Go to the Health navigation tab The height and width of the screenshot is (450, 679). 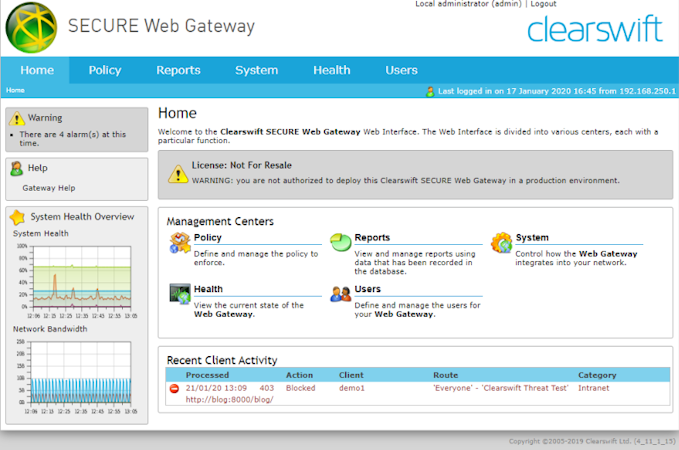tap(332, 70)
